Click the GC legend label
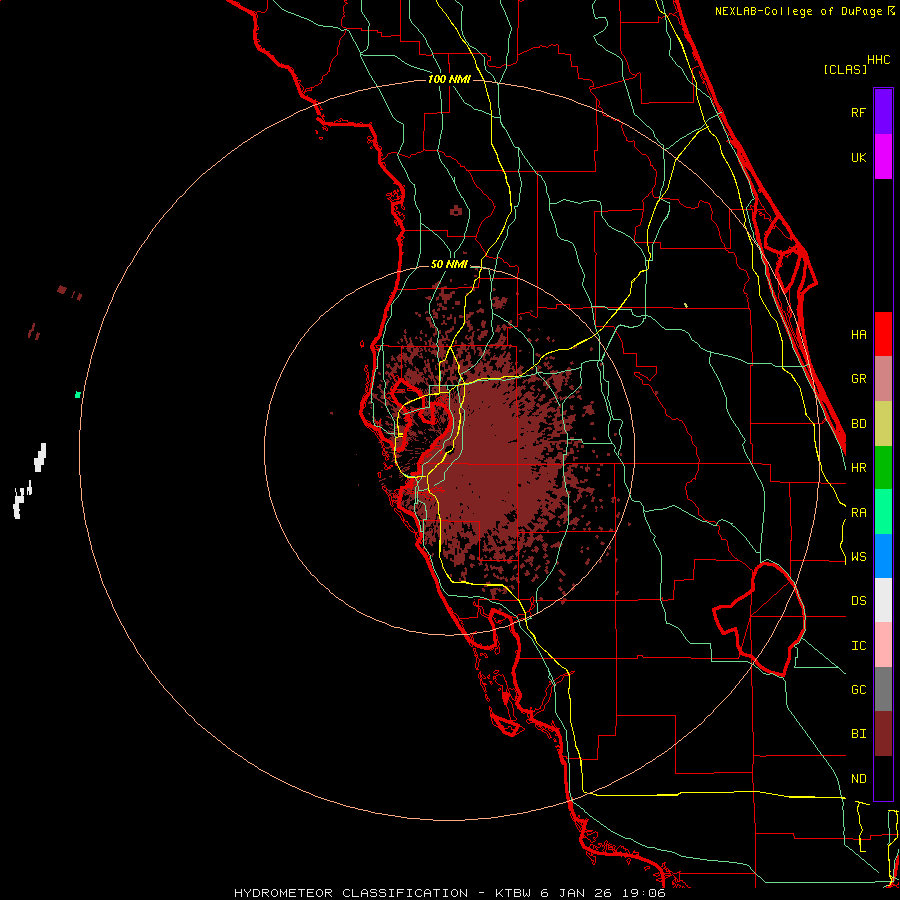This screenshot has height=900, width=900. (x=858, y=690)
